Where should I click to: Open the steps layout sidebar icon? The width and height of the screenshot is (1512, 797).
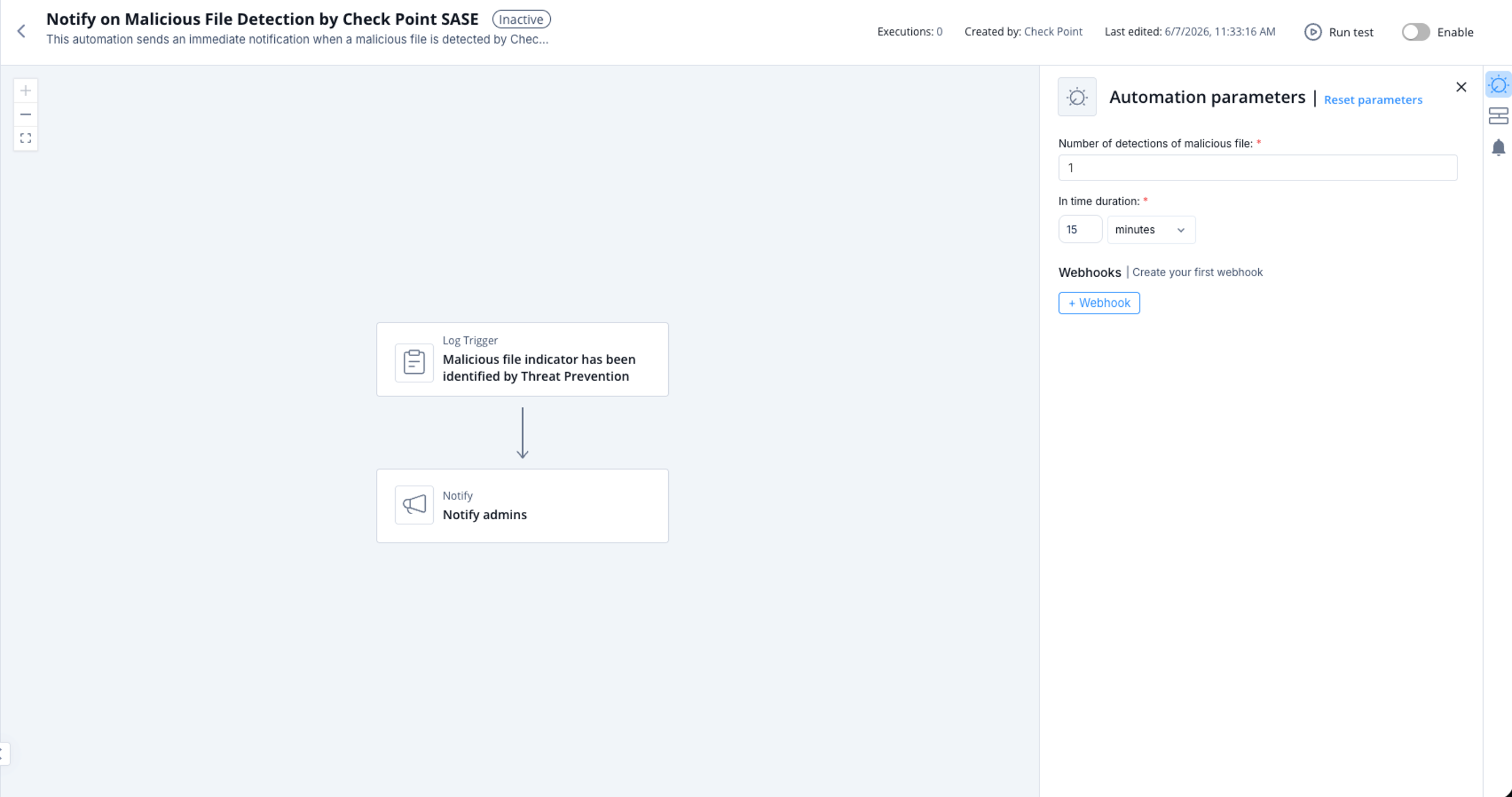pos(1498,116)
